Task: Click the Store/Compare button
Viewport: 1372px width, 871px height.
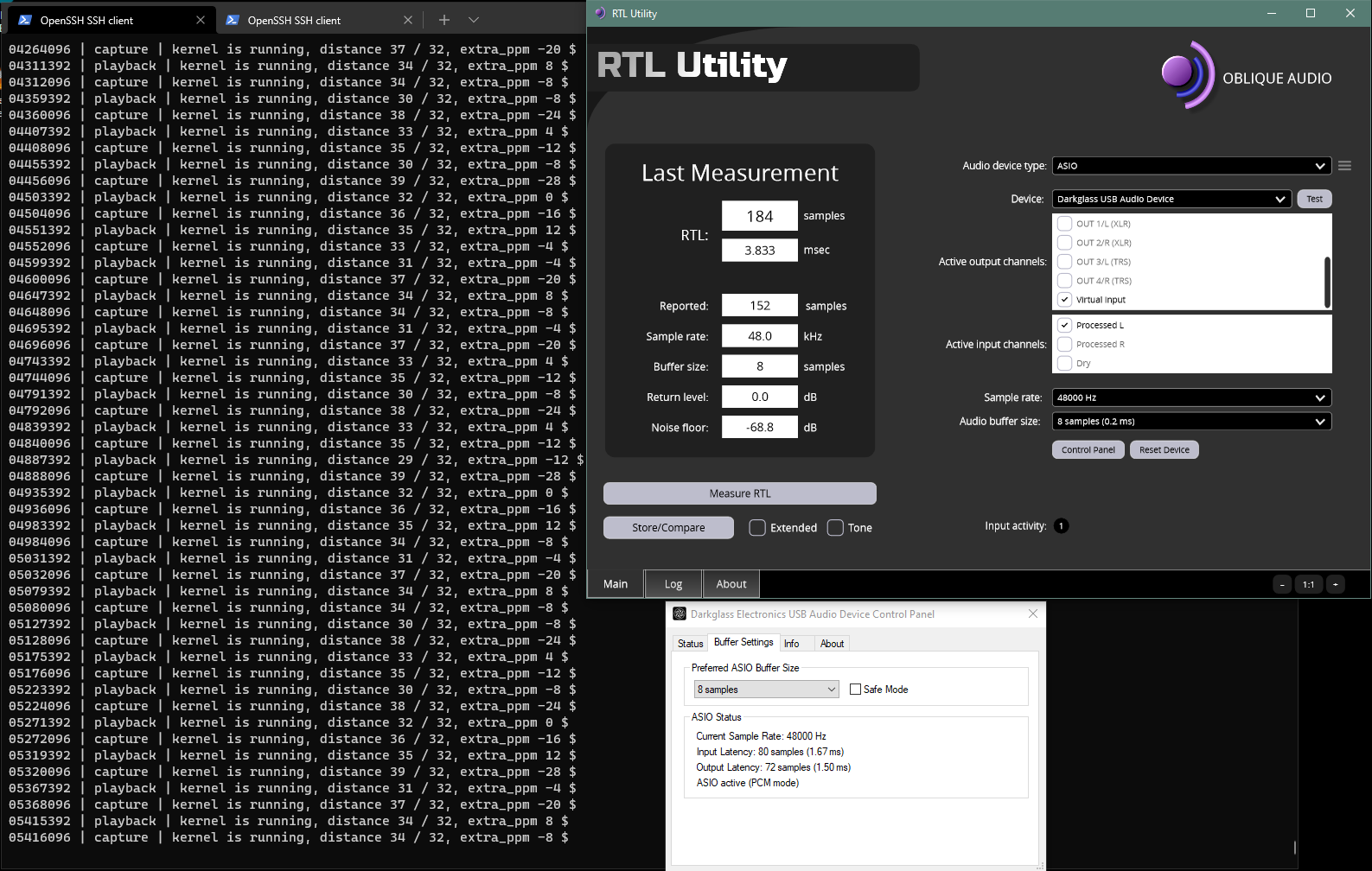Action: 668,528
